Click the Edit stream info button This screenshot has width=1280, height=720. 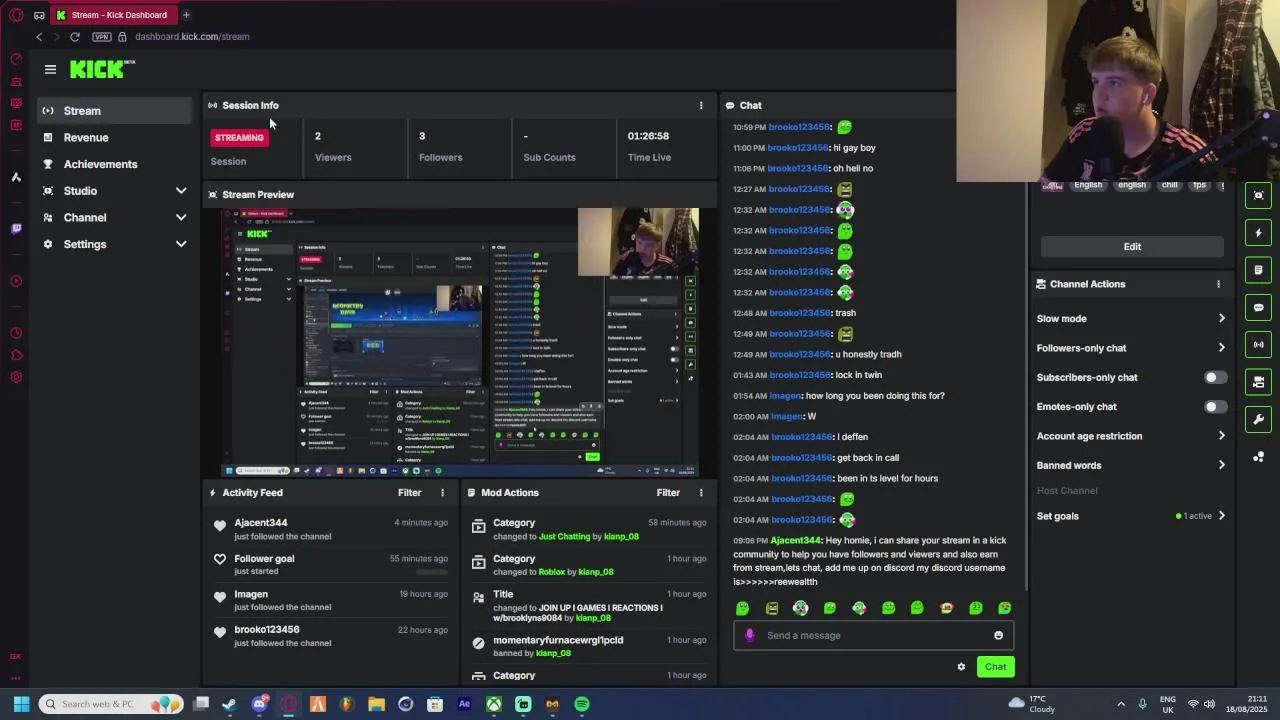pos(1132,247)
